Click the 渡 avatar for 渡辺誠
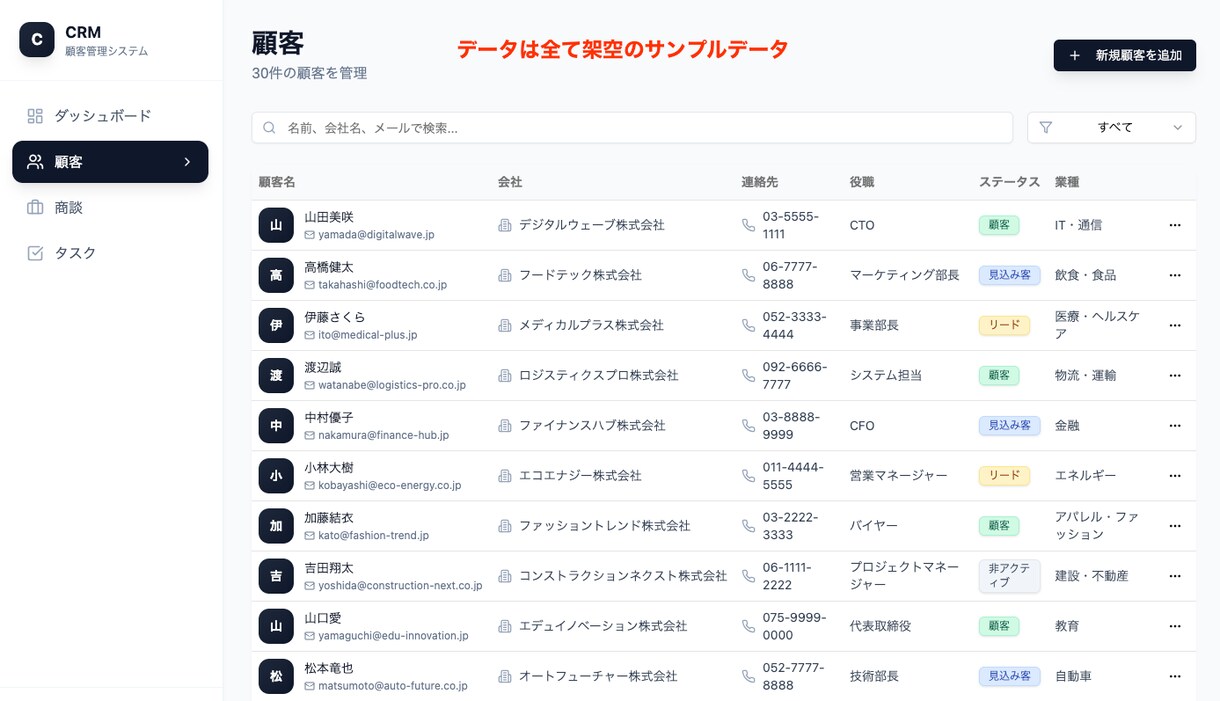1220x701 pixels. pyautogui.click(x=276, y=375)
